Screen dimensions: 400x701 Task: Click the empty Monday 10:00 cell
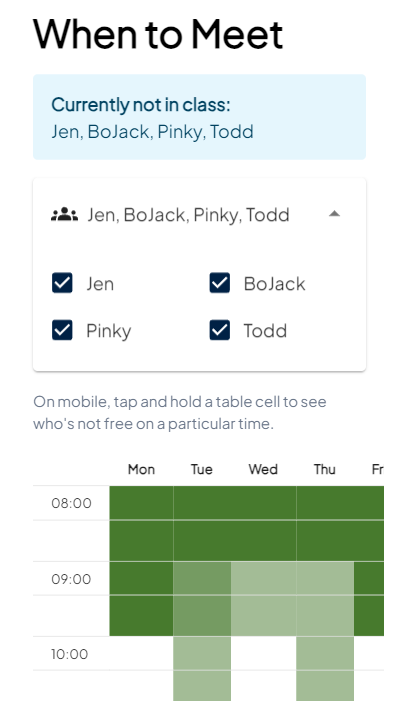141,653
